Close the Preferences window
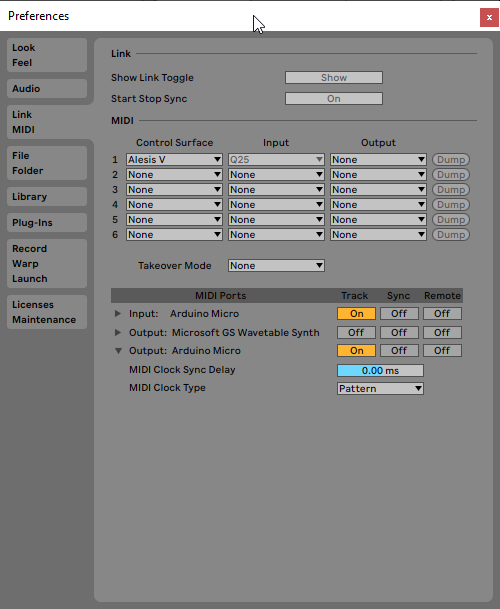 pos(489,17)
